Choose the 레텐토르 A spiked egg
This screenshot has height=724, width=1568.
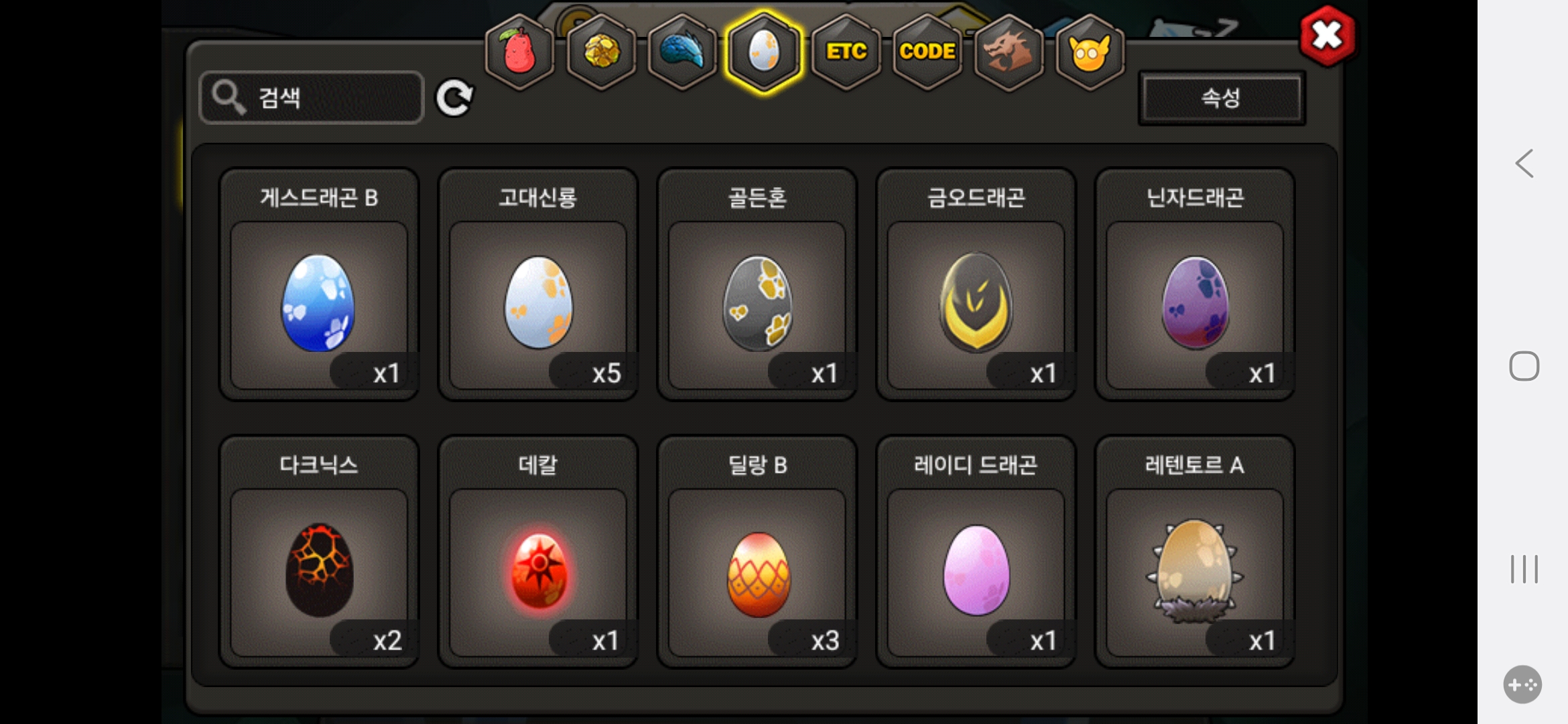pyautogui.click(x=1195, y=552)
